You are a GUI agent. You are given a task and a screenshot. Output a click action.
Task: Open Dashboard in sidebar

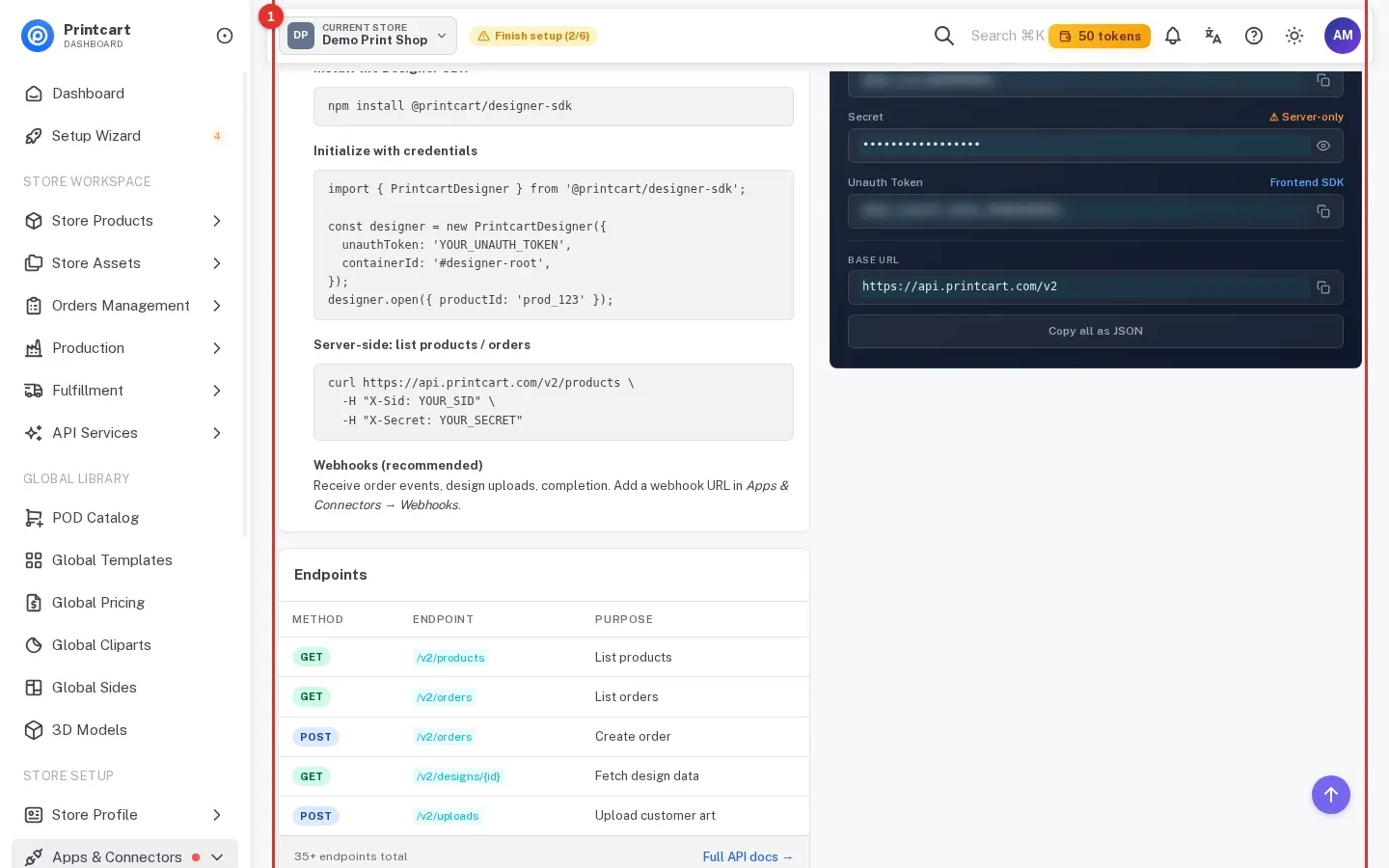pyautogui.click(x=124, y=94)
